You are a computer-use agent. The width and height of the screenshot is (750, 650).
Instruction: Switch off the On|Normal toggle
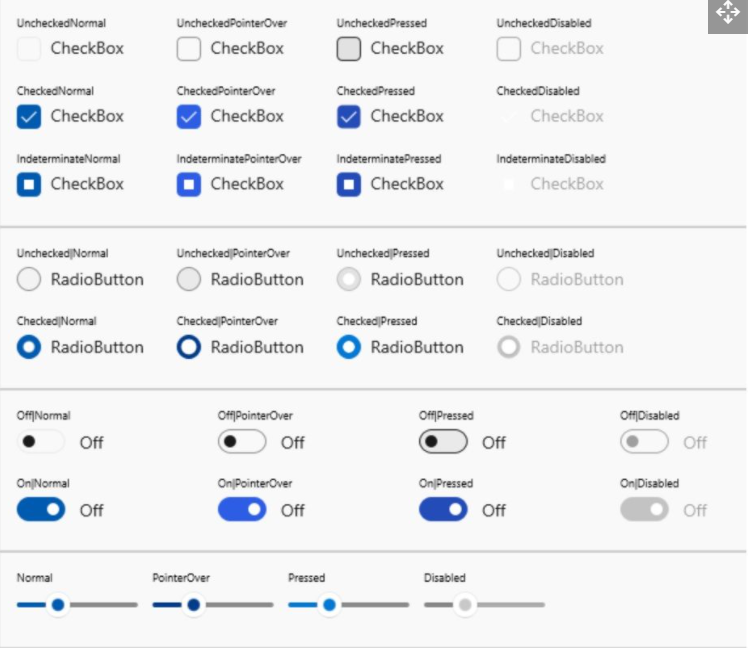click(41, 510)
